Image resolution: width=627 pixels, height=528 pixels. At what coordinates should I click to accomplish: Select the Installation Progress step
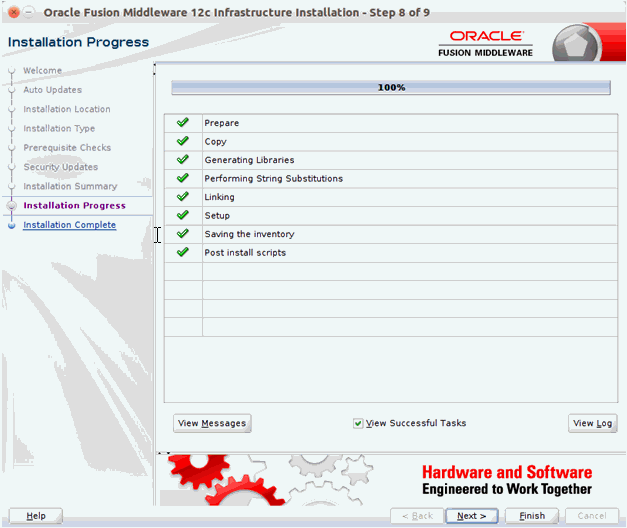[x=74, y=206]
